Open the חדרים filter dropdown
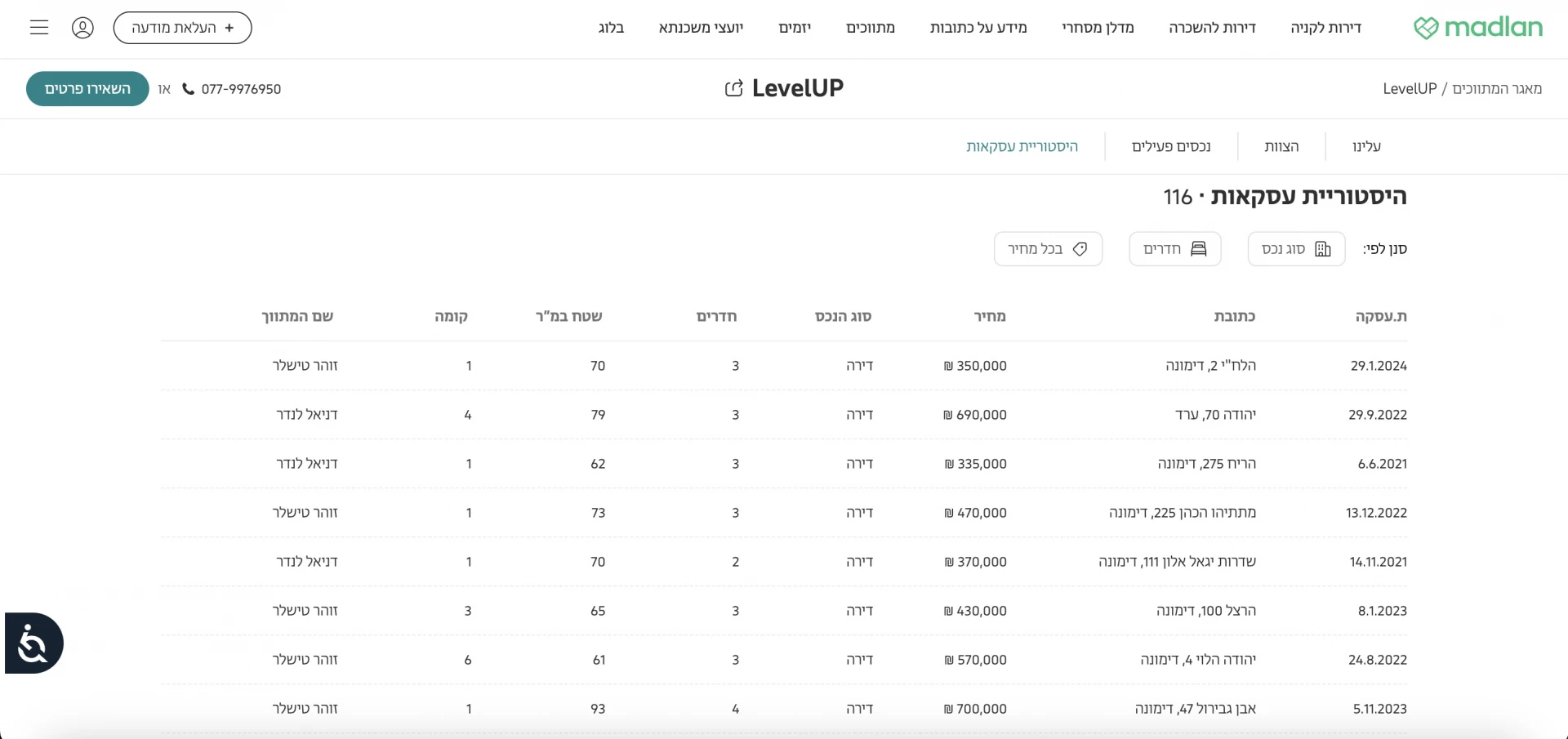The image size is (1568, 739). tap(1175, 249)
